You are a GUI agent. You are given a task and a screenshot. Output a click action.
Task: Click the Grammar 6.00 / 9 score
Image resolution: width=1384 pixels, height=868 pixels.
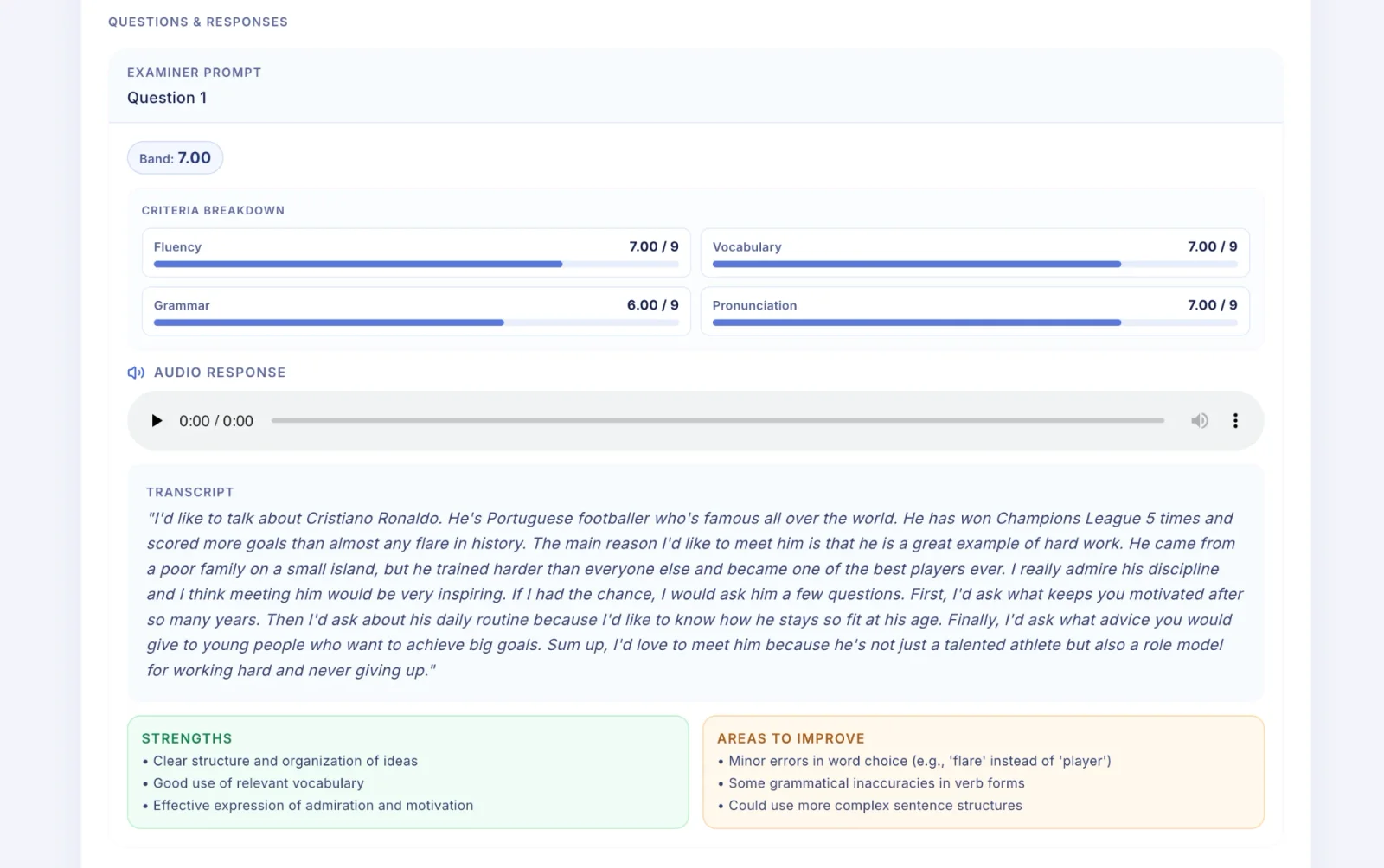click(652, 305)
